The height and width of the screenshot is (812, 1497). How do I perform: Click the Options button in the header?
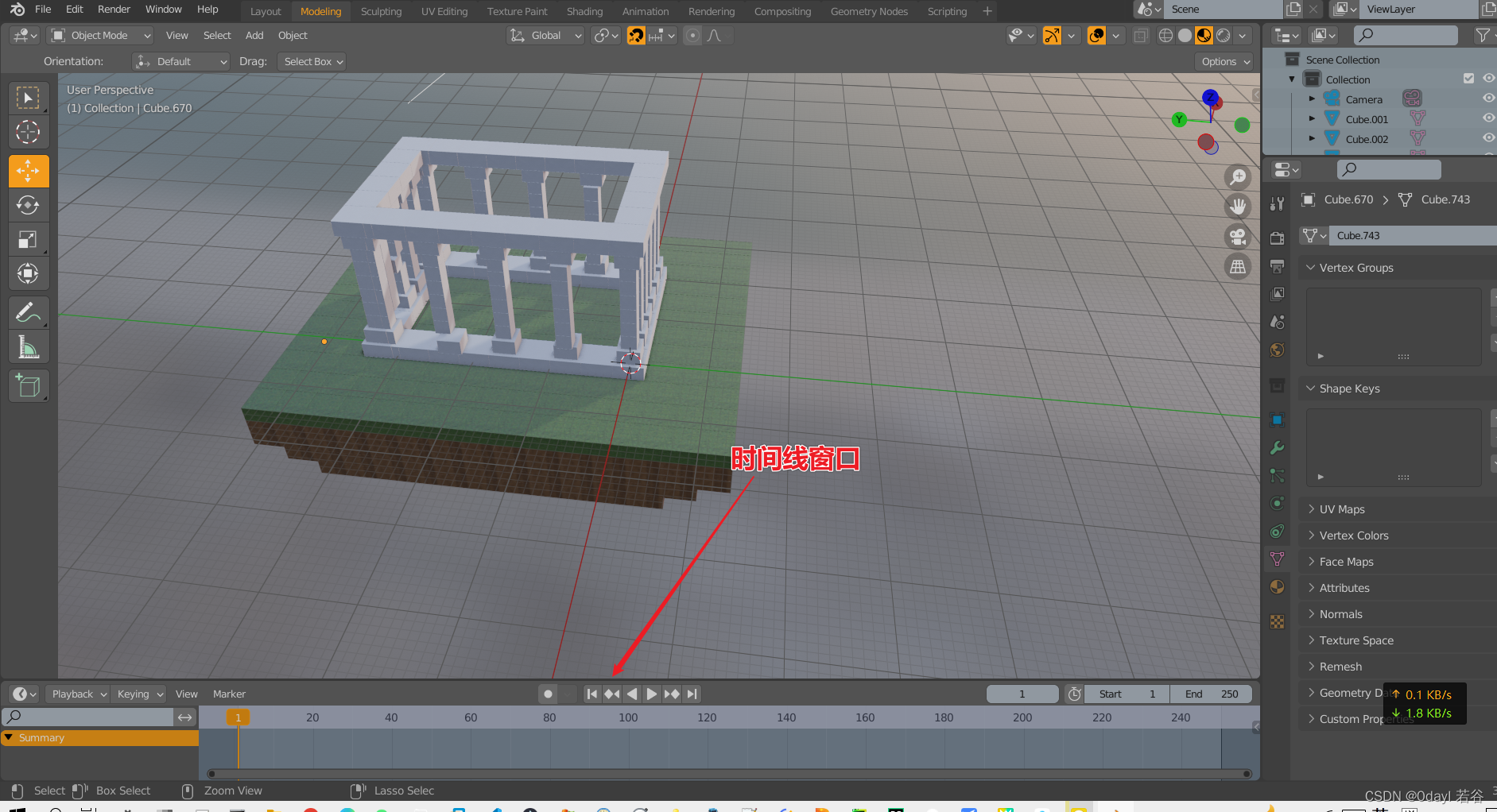pos(1223,61)
